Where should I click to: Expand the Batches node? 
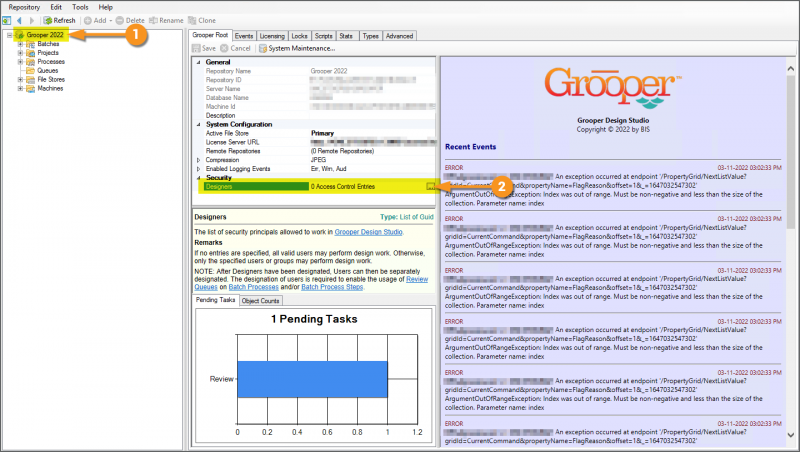point(20,44)
